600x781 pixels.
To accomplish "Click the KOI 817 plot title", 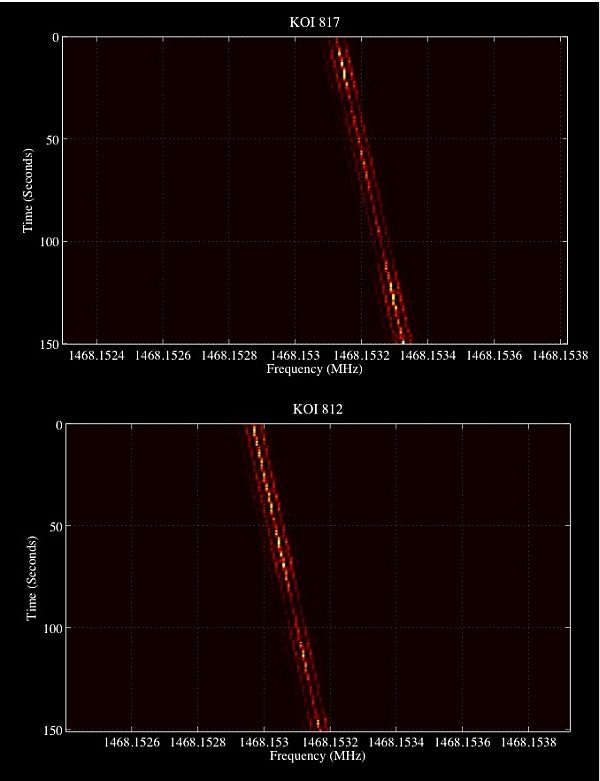I will pos(314,22).
